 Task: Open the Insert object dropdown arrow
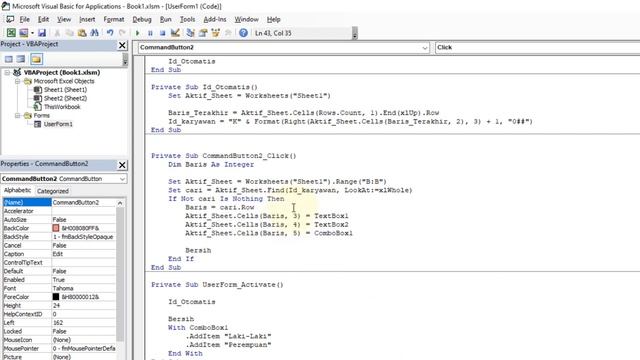coord(32,33)
